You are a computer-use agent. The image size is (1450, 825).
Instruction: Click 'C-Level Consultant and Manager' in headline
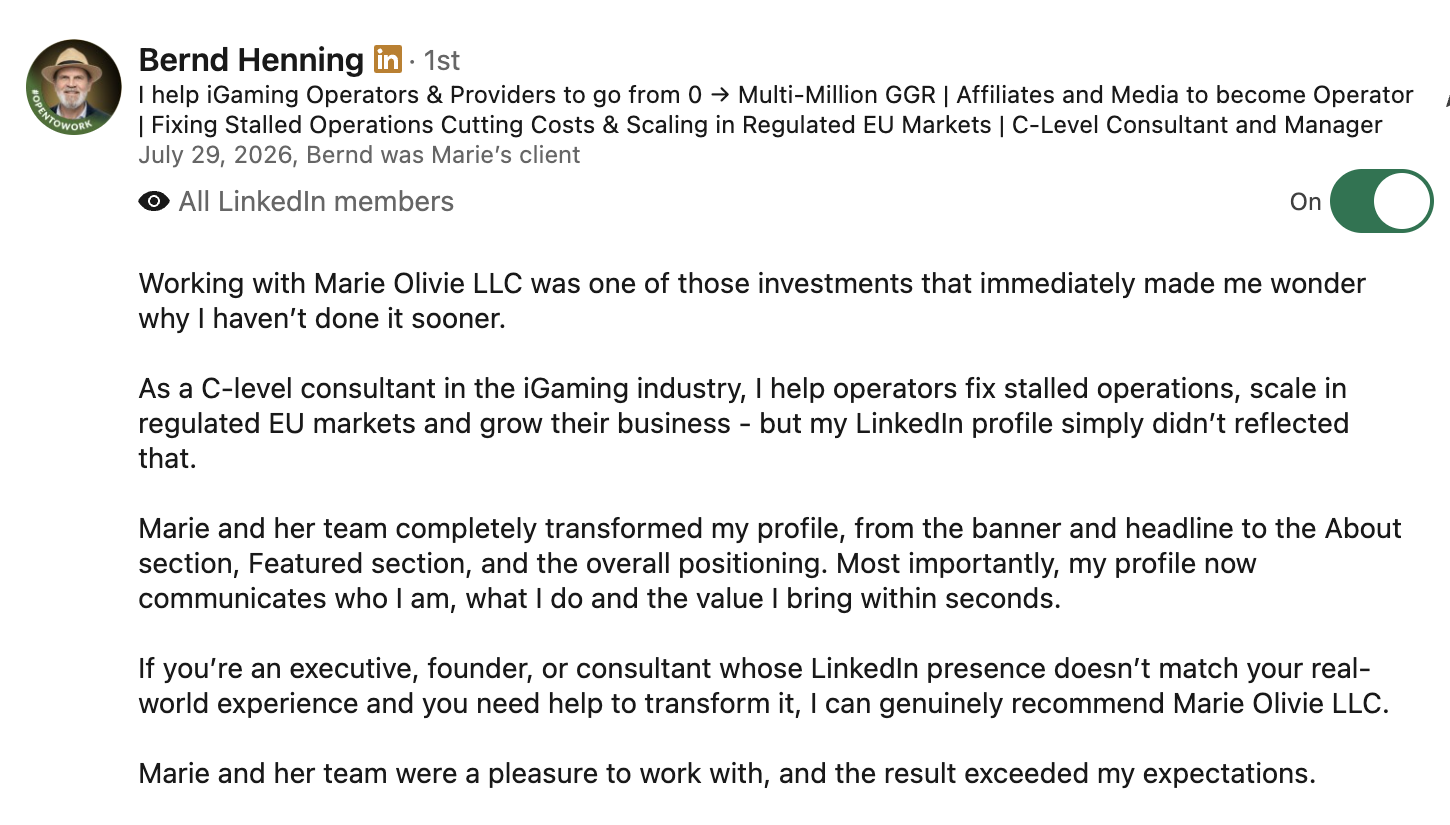[x=1197, y=126]
